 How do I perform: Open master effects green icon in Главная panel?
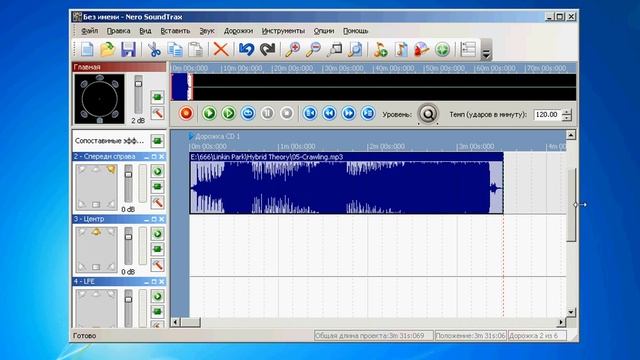pyautogui.click(x=158, y=97)
